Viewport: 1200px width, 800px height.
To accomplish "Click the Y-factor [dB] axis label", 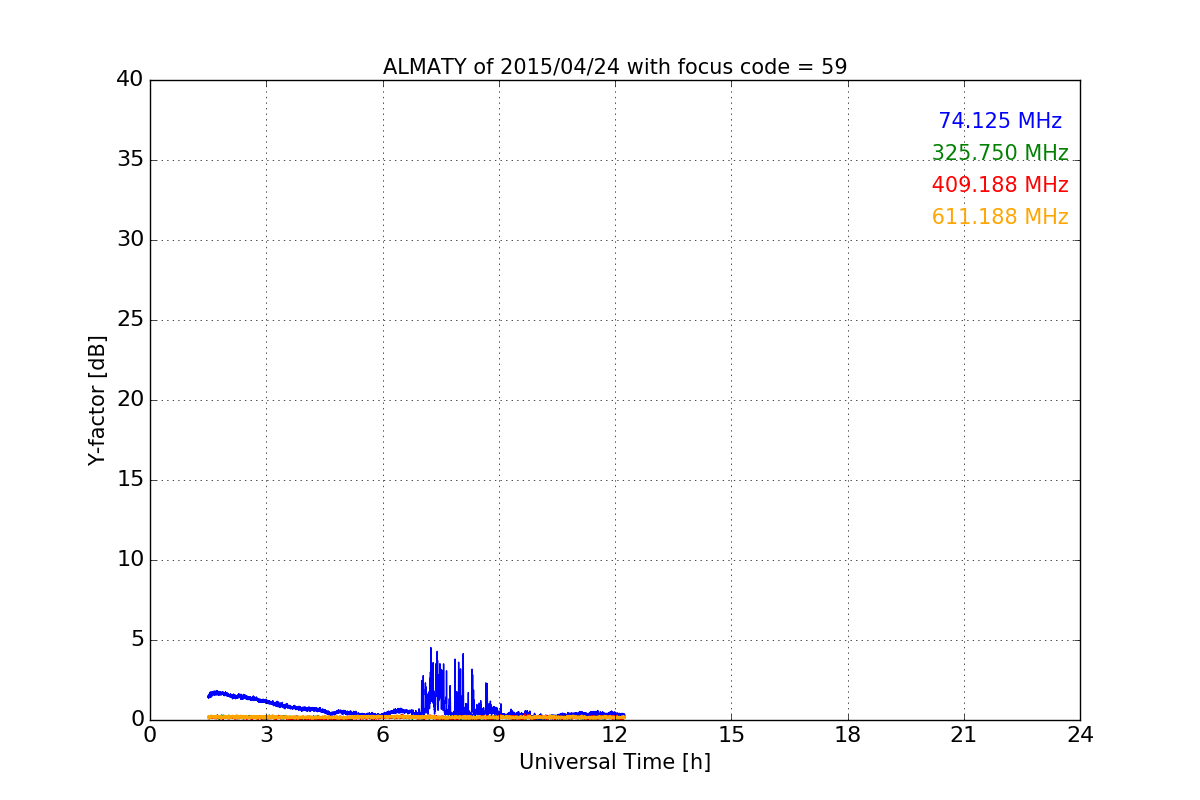I will tap(97, 400).
